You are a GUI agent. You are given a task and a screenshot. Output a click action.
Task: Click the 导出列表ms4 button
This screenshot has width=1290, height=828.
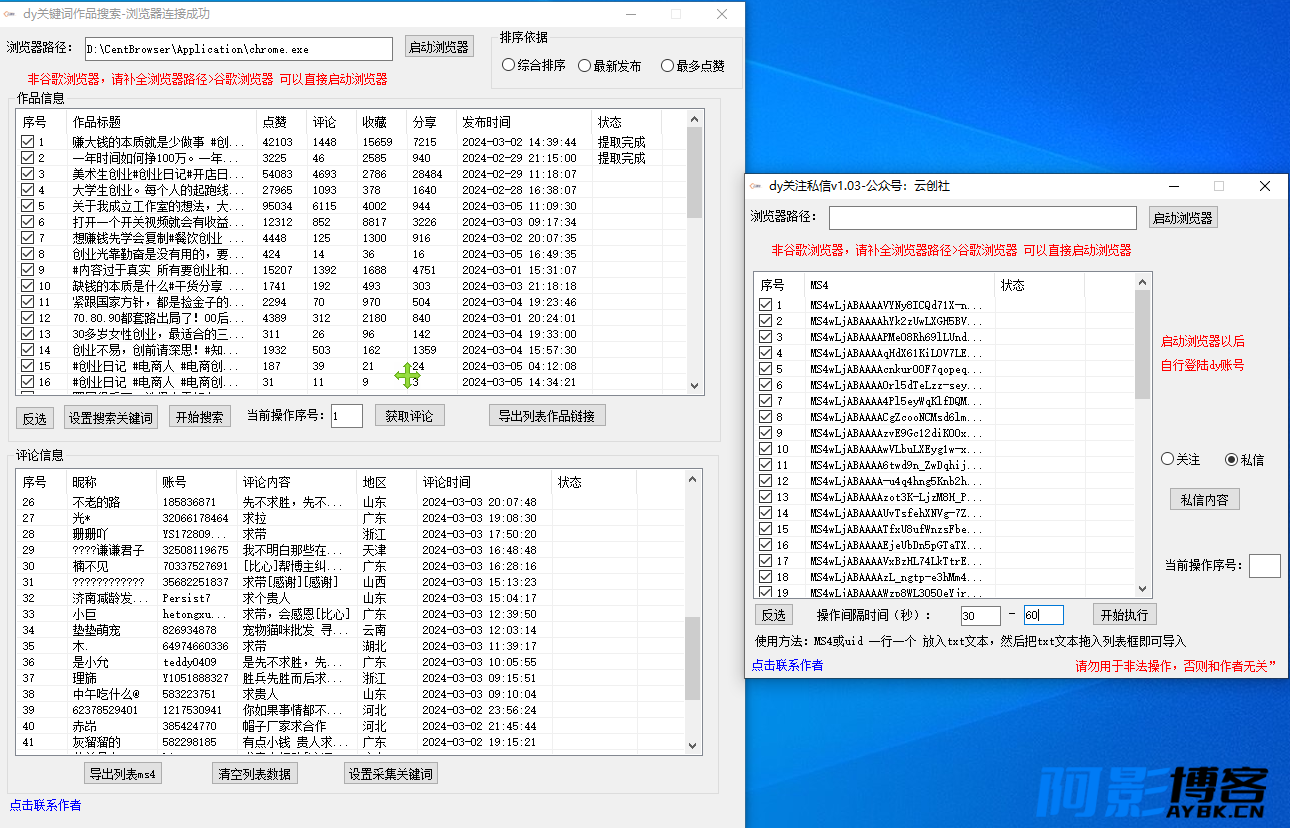[x=122, y=773]
